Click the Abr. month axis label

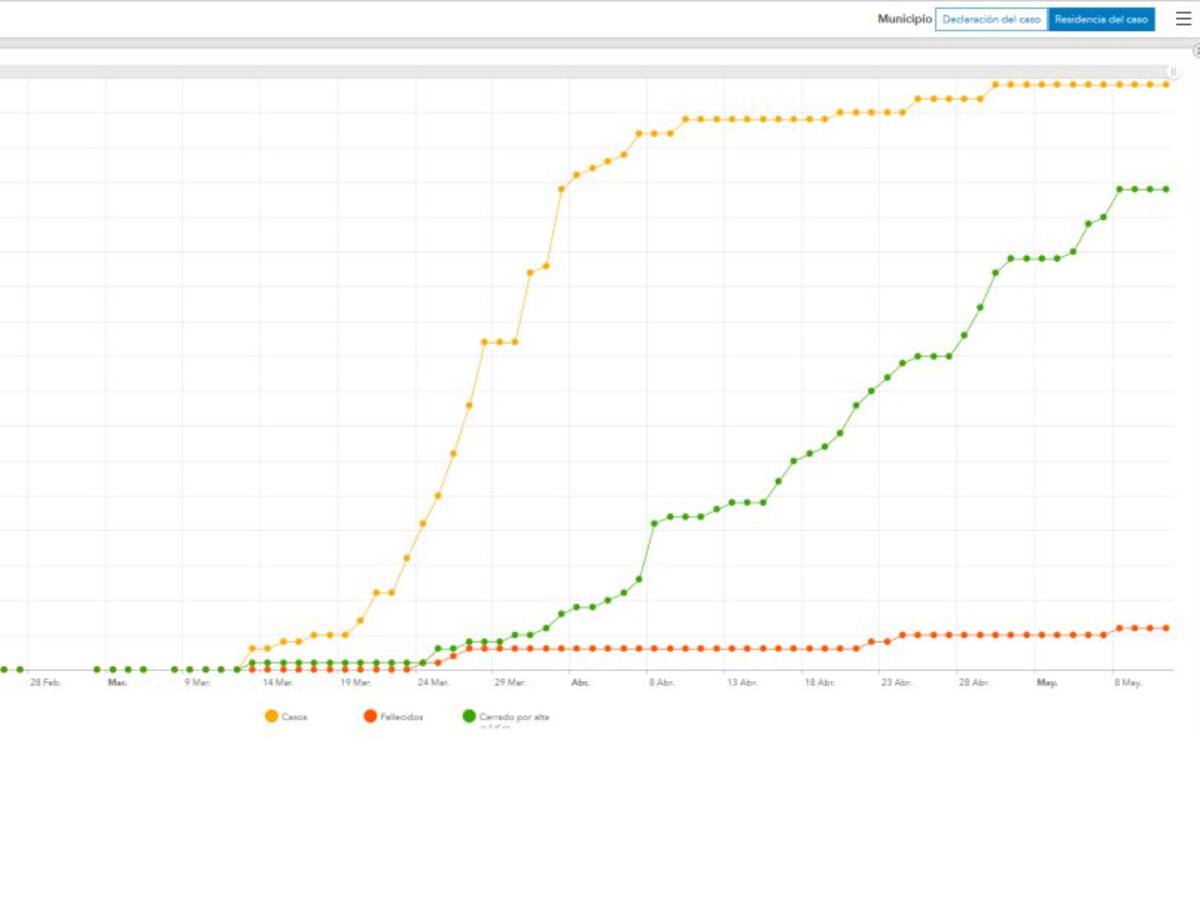click(580, 683)
